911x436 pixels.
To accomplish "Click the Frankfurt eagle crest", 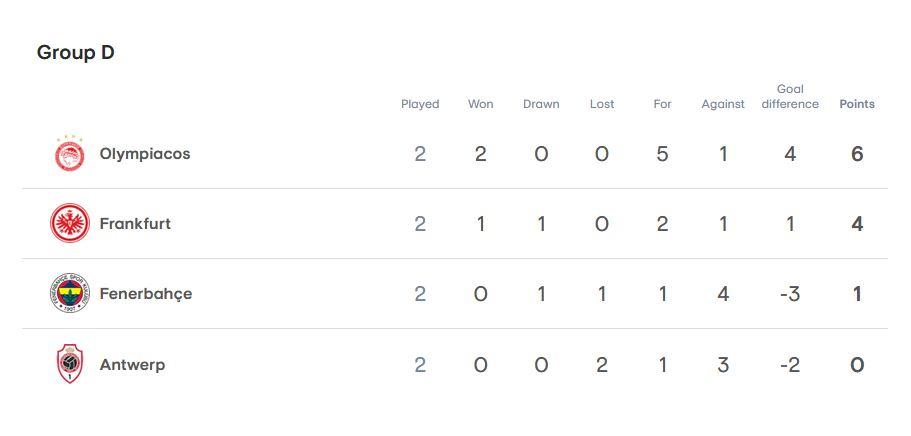I will pos(70,223).
